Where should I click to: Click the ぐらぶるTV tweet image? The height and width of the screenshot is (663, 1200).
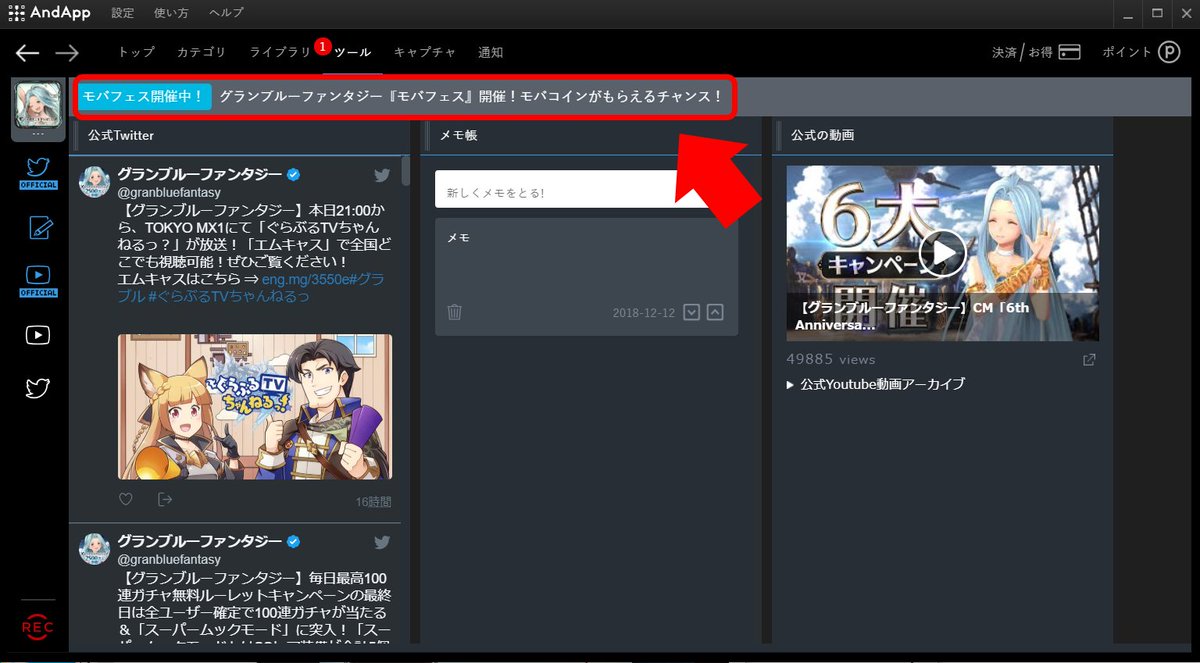(255, 407)
